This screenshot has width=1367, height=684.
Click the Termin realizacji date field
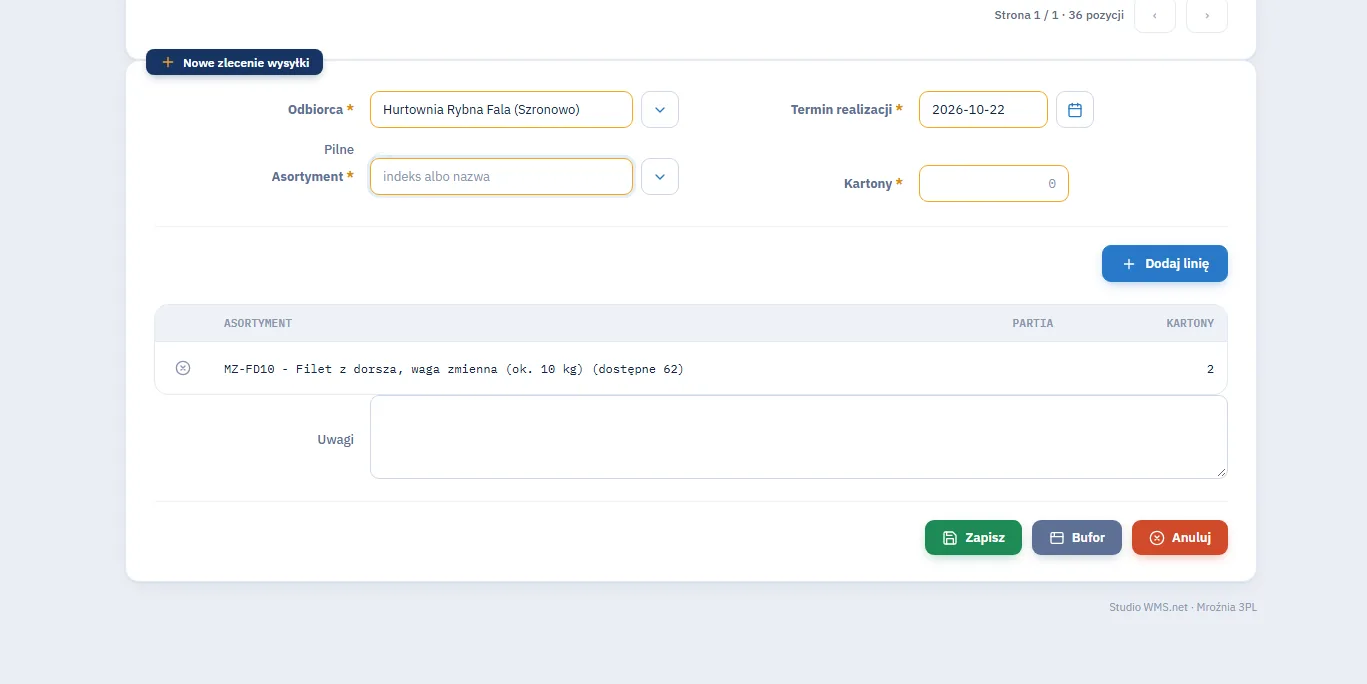983,110
